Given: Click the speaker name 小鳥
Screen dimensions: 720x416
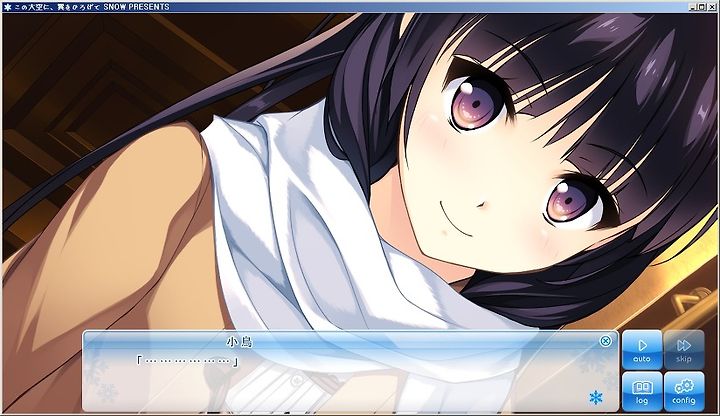Looking at the screenshot, I should pos(239,342).
